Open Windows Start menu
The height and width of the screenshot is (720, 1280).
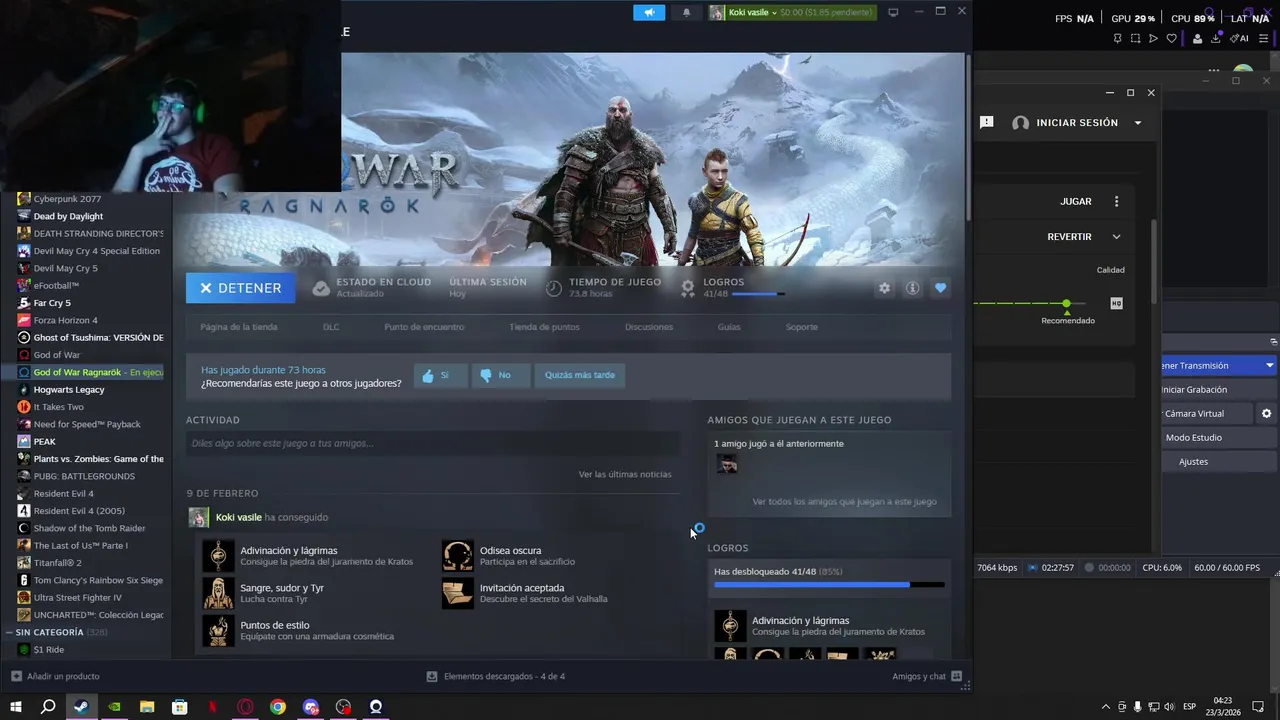coord(16,707)
